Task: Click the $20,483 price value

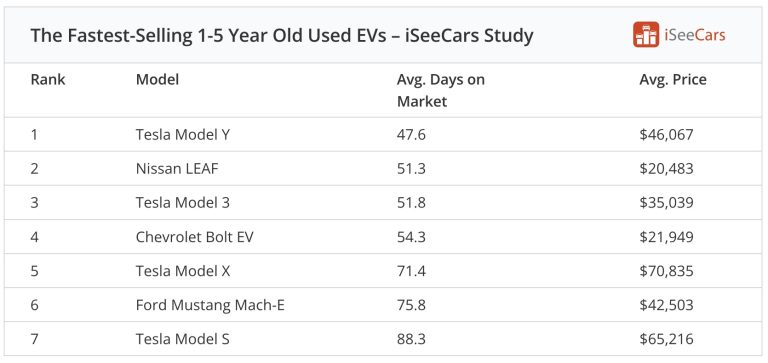Action: (x=666, y=169)
